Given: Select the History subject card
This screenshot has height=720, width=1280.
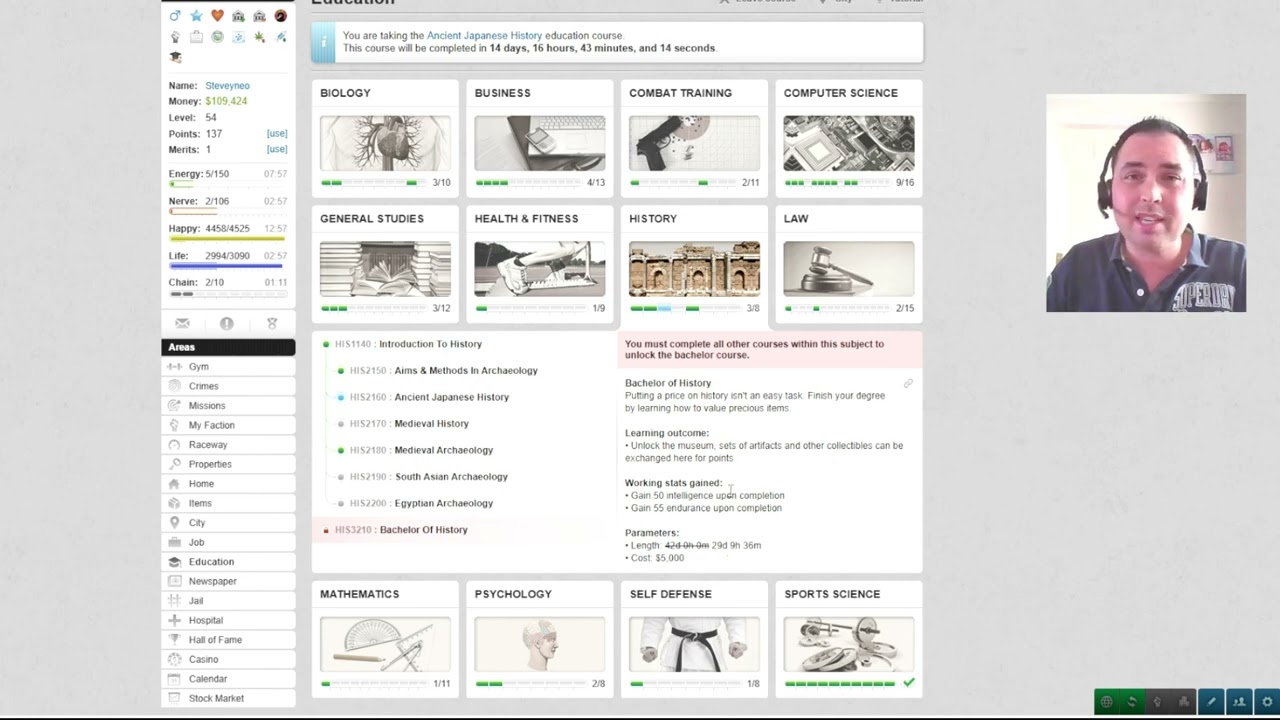Looking at the screenshot, I should tap(694, 264).
